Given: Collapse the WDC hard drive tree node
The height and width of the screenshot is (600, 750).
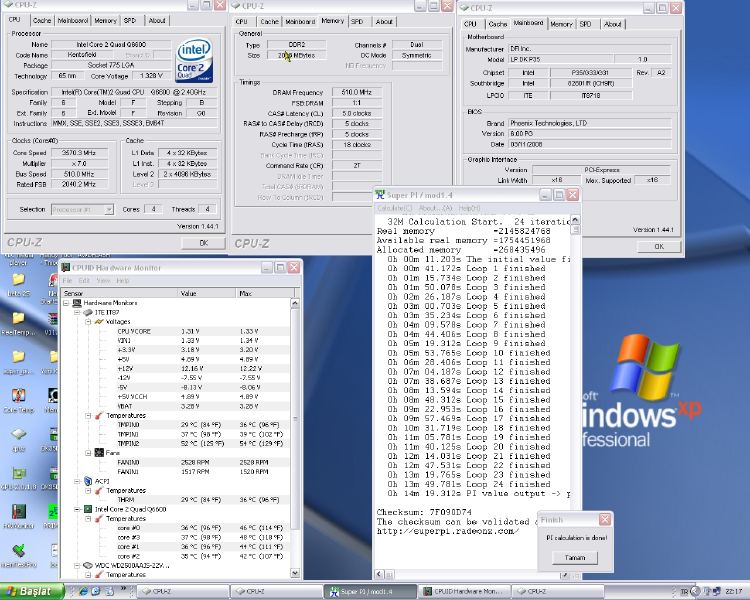Looking at the screenshot, I should 77,565.
